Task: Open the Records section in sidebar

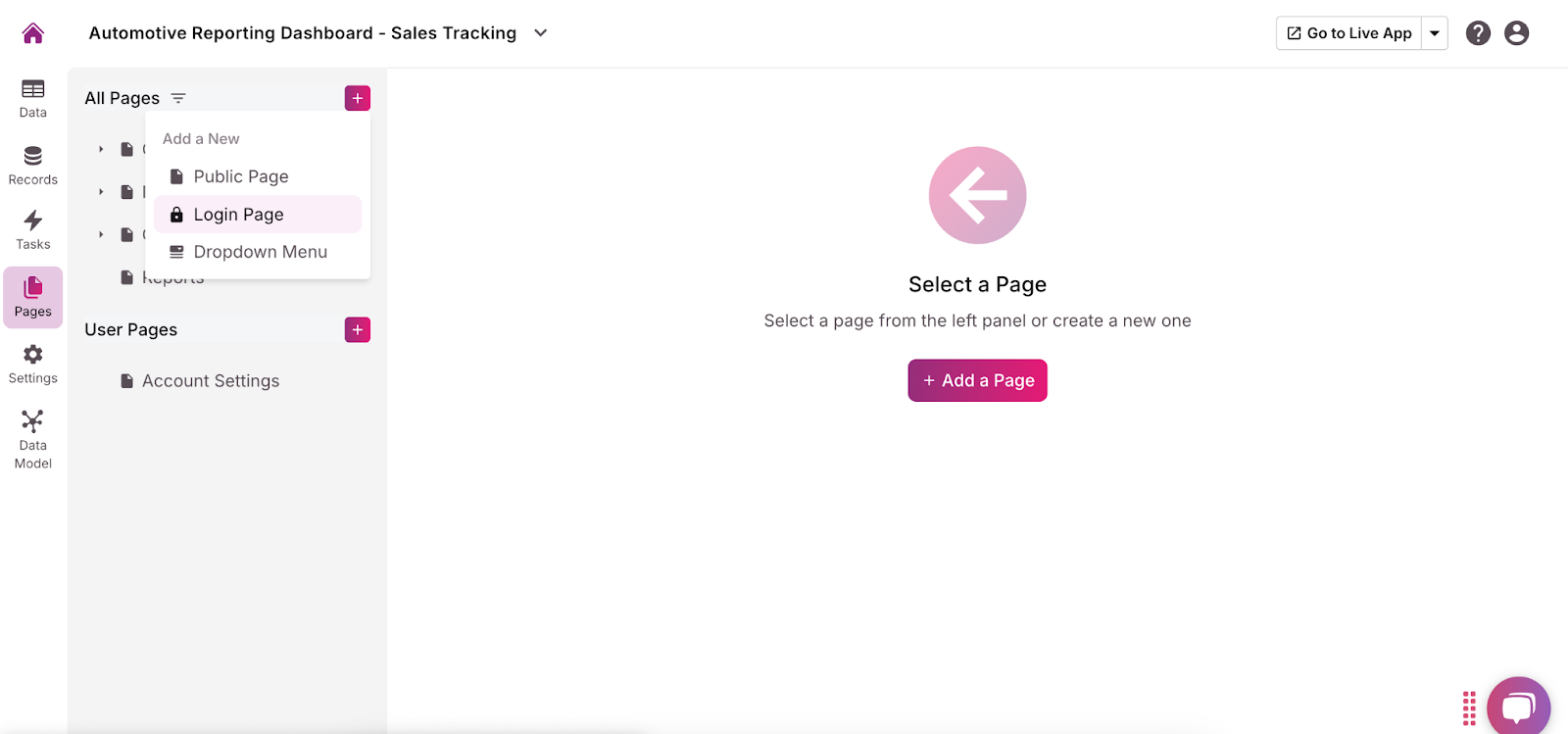Action: click(x=32, y=165)
